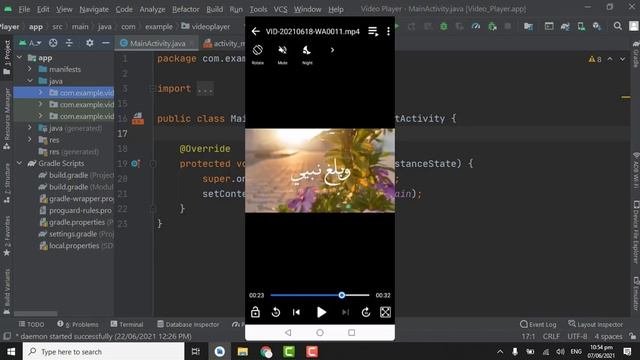Expand the res folder
This screenshot has width=640, height=360.
point(30,140)
